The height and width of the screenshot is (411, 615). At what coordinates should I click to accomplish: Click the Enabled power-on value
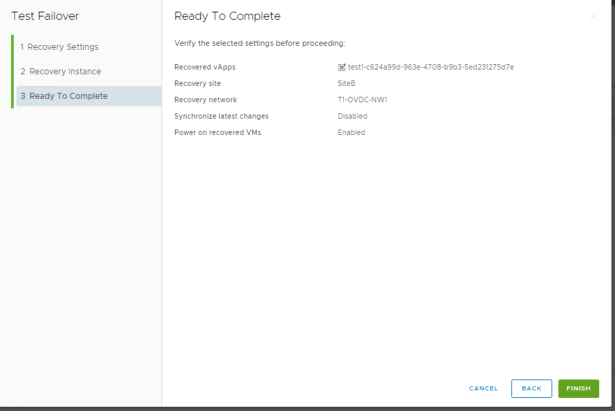point(351,132)
